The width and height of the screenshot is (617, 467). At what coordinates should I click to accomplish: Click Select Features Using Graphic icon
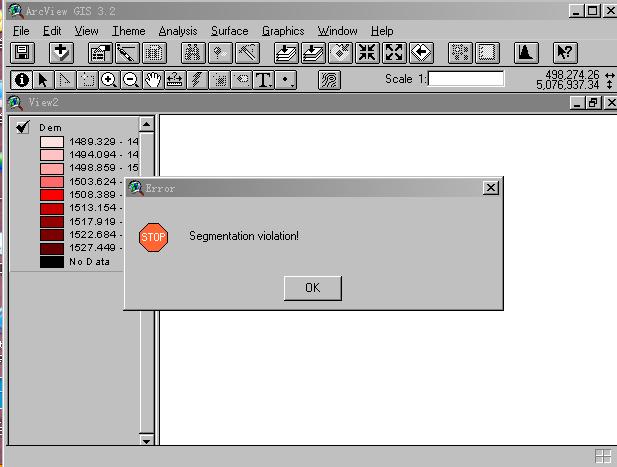pyautogui.click(x=460, y=53)
